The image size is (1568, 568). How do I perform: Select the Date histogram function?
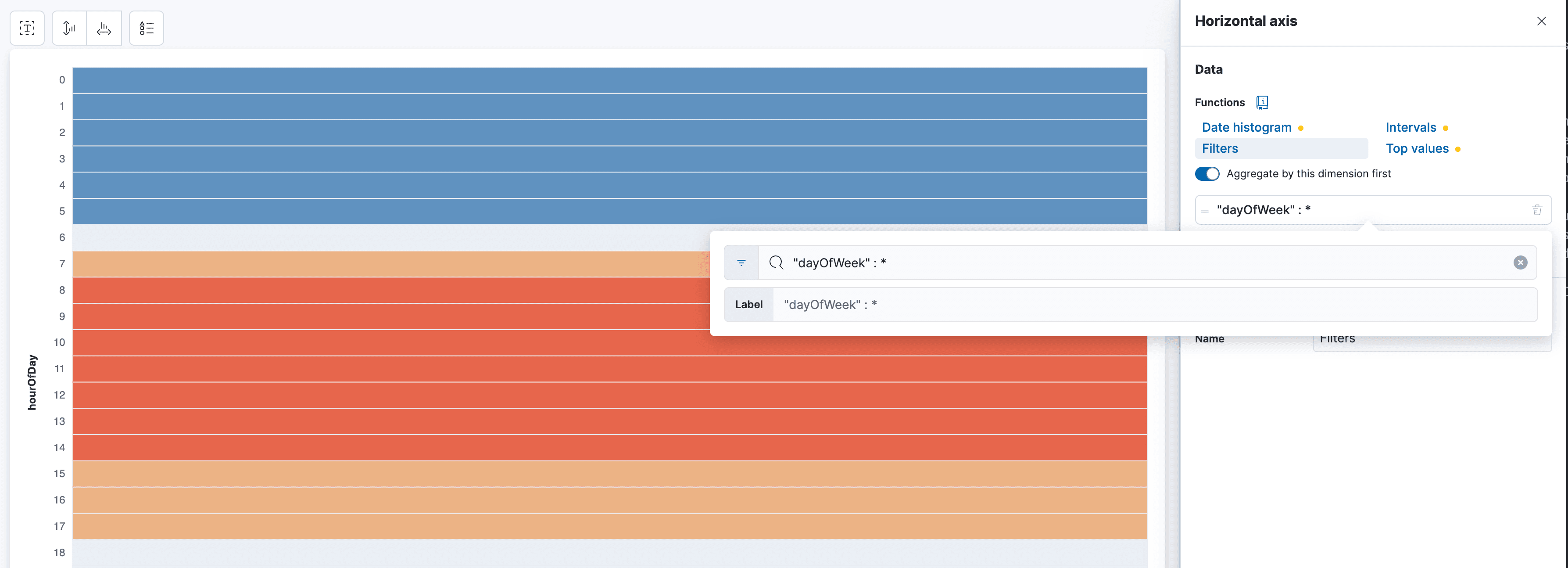(x=1246, y=126)
